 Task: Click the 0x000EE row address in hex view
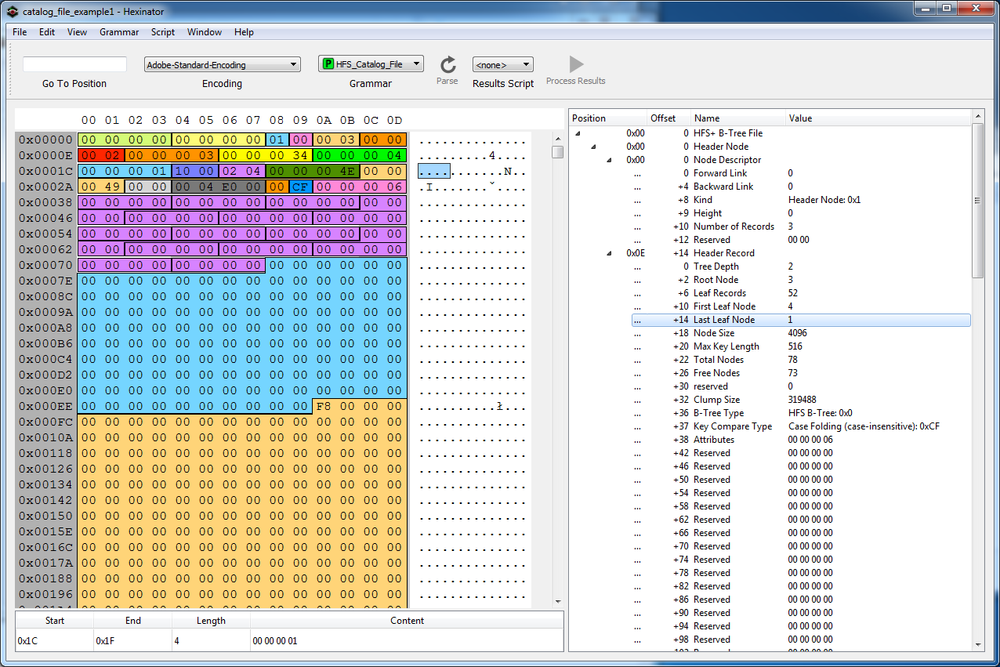tap(46, 406)
